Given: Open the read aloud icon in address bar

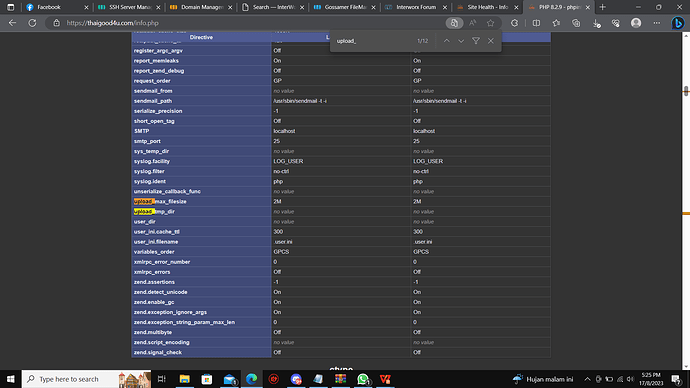Looking at the screenshot, I should point(473,23).
